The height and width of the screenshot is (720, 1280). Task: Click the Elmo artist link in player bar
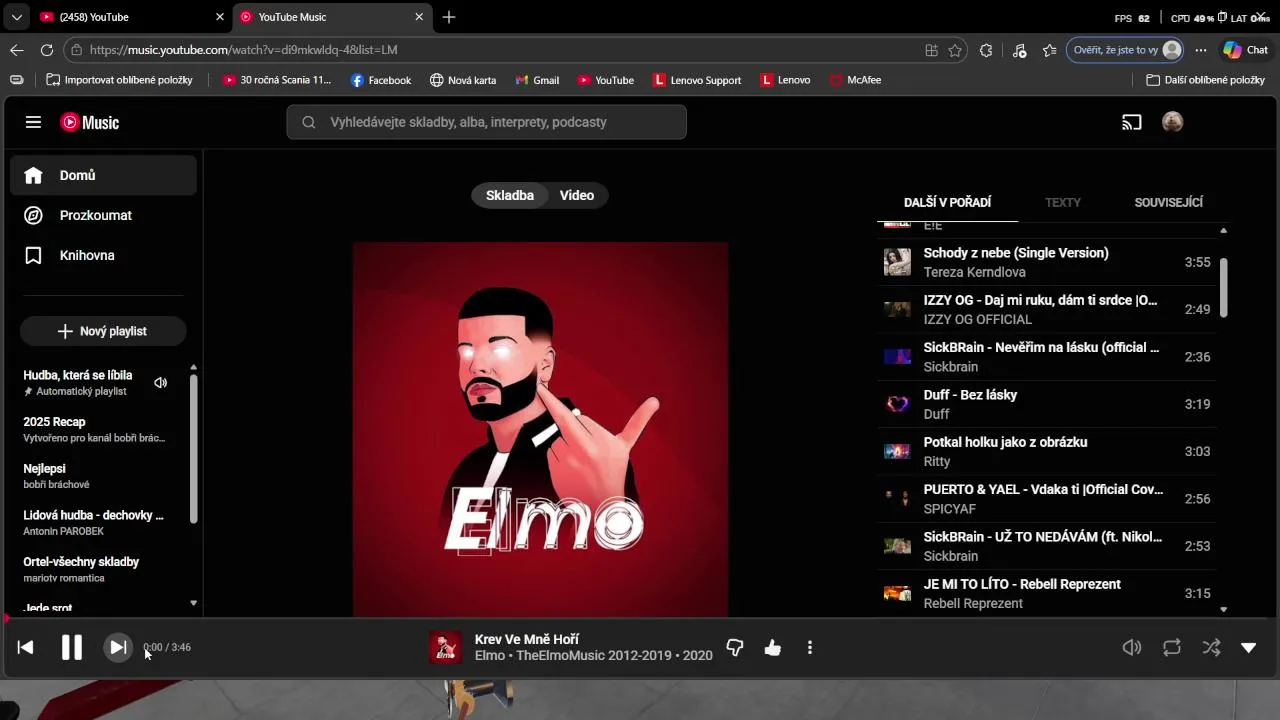pyautogui.click(x=490, y=656)
